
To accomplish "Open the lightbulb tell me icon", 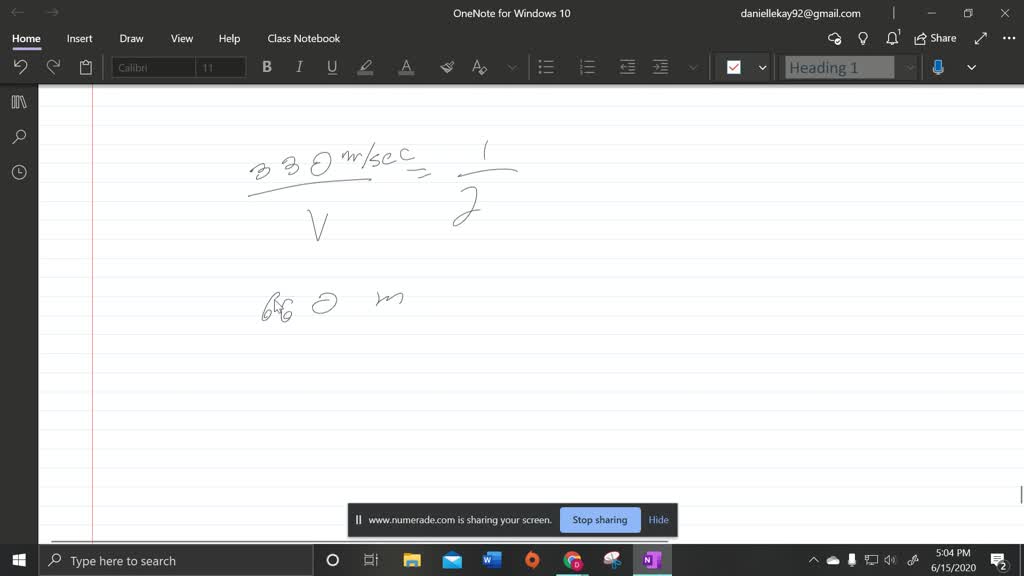I will pos(863,39).
